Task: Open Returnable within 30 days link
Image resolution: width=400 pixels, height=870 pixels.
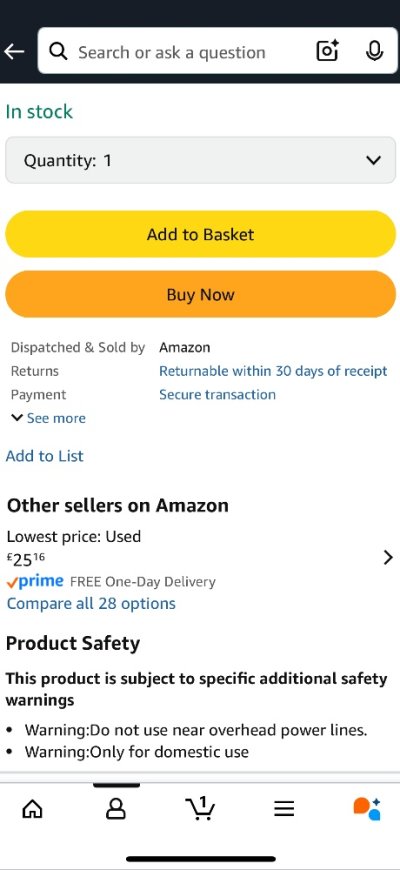Action: pos(273,371)
